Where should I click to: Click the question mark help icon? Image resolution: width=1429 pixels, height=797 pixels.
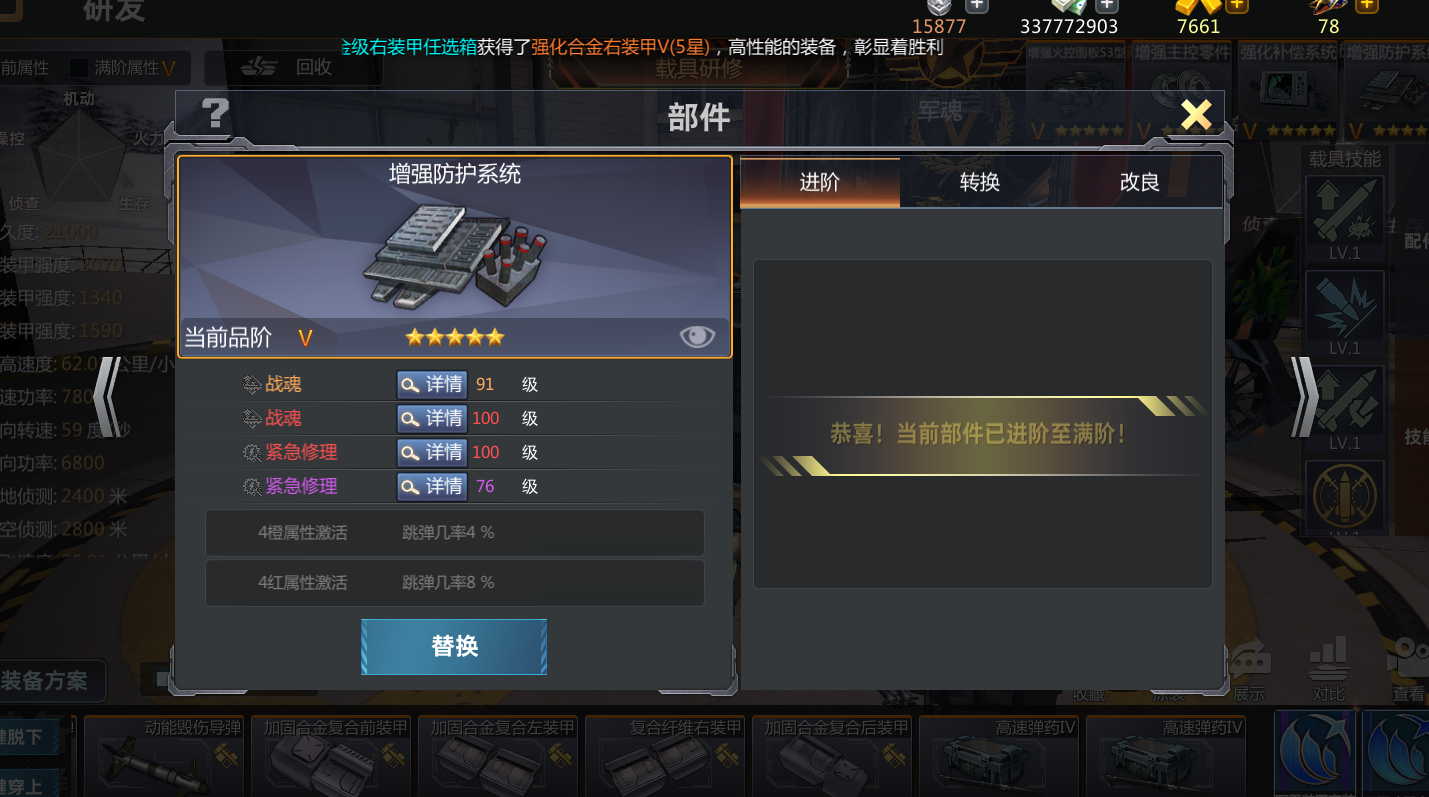coord(215,114)
